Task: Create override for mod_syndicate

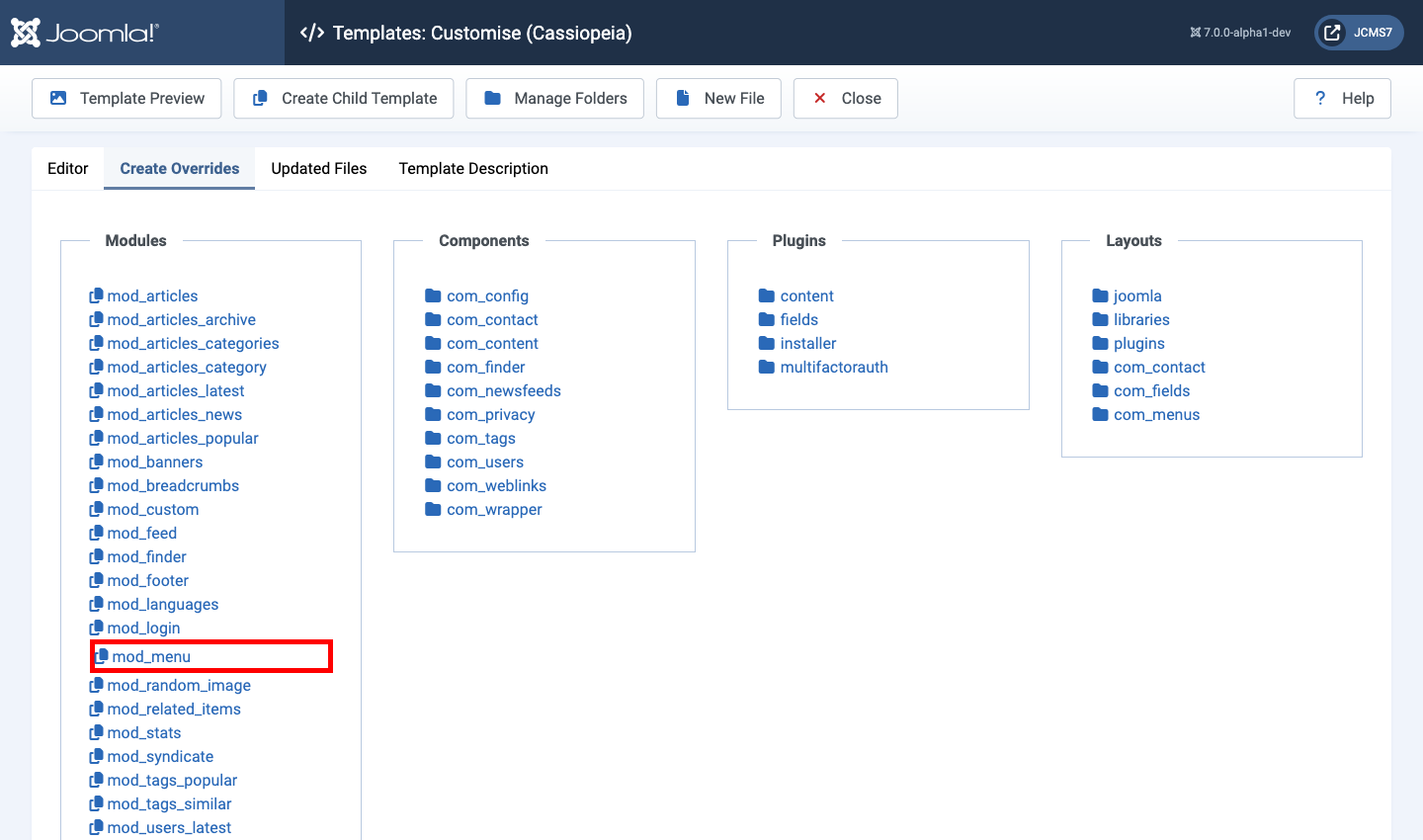Action: coord(151,756)
